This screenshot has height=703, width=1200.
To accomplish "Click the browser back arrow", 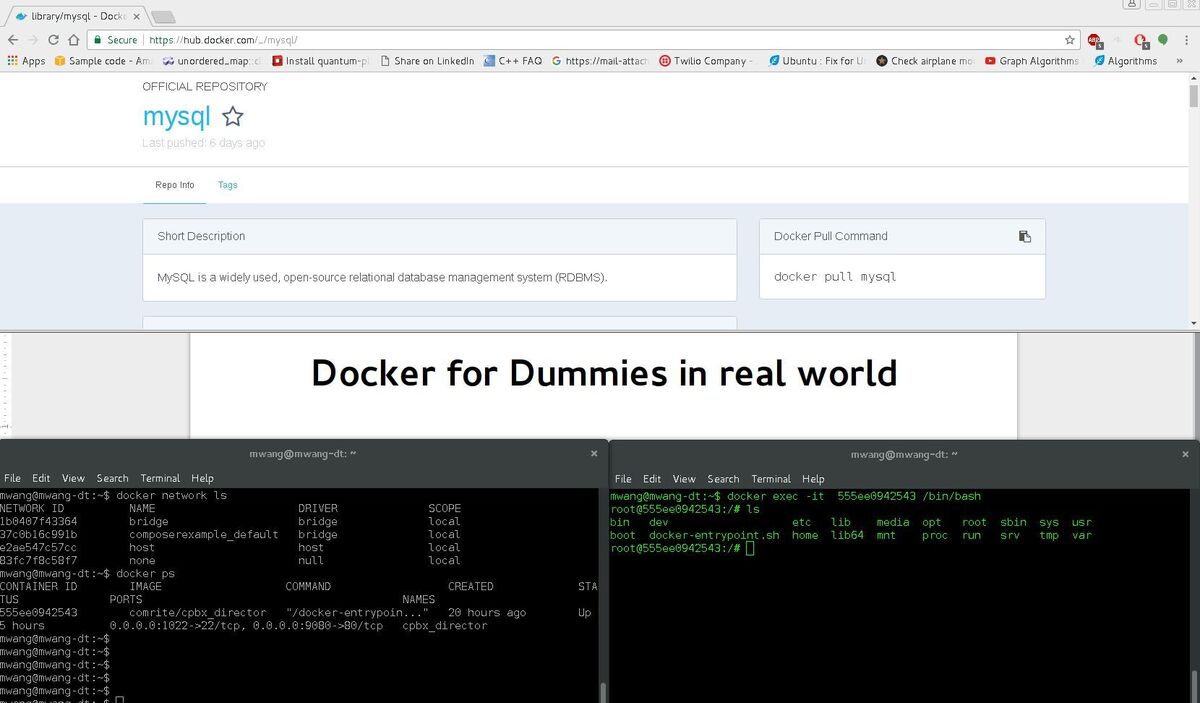I will point(12,40).
